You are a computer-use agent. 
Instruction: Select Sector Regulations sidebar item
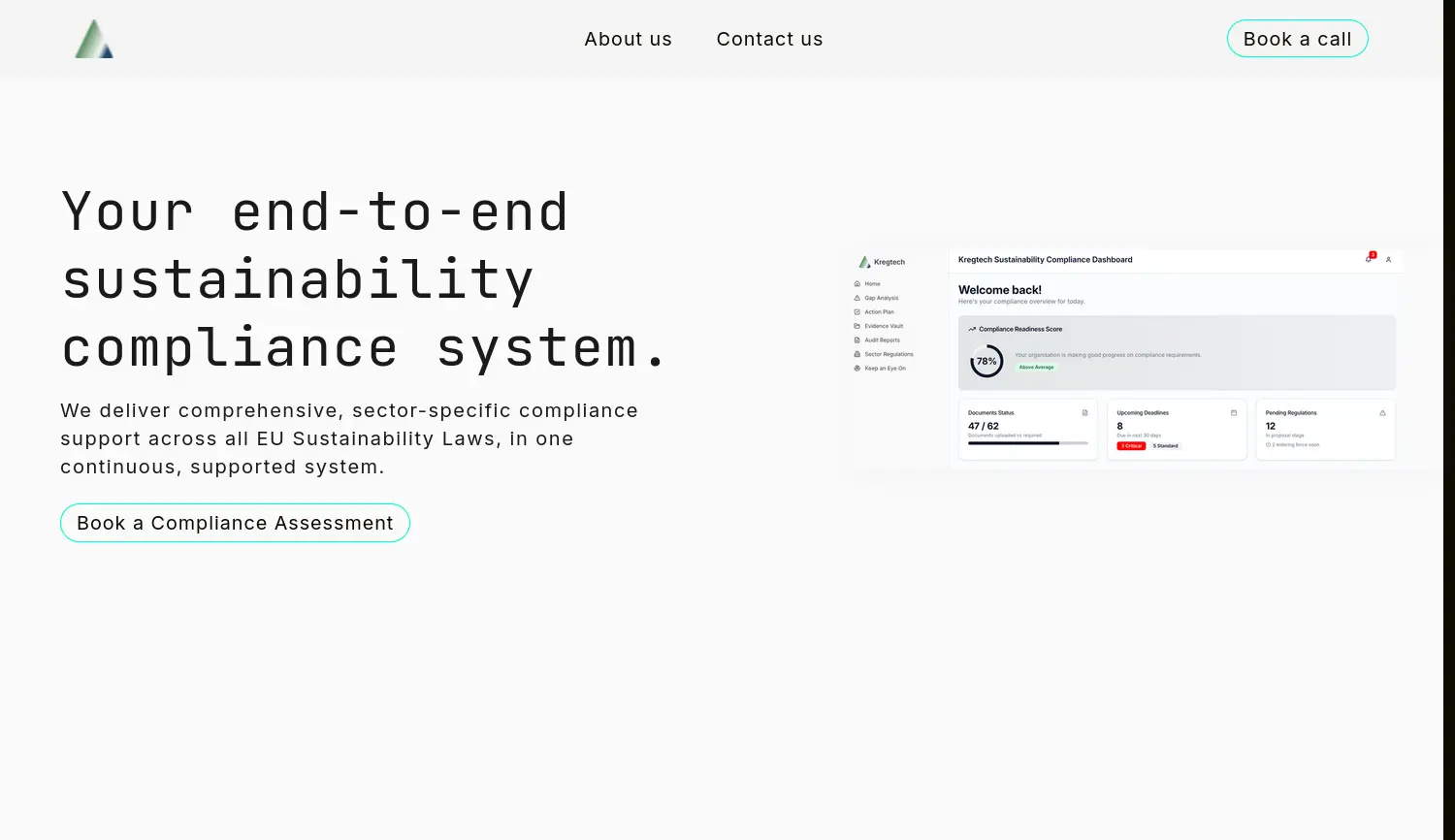click(889, 354)
